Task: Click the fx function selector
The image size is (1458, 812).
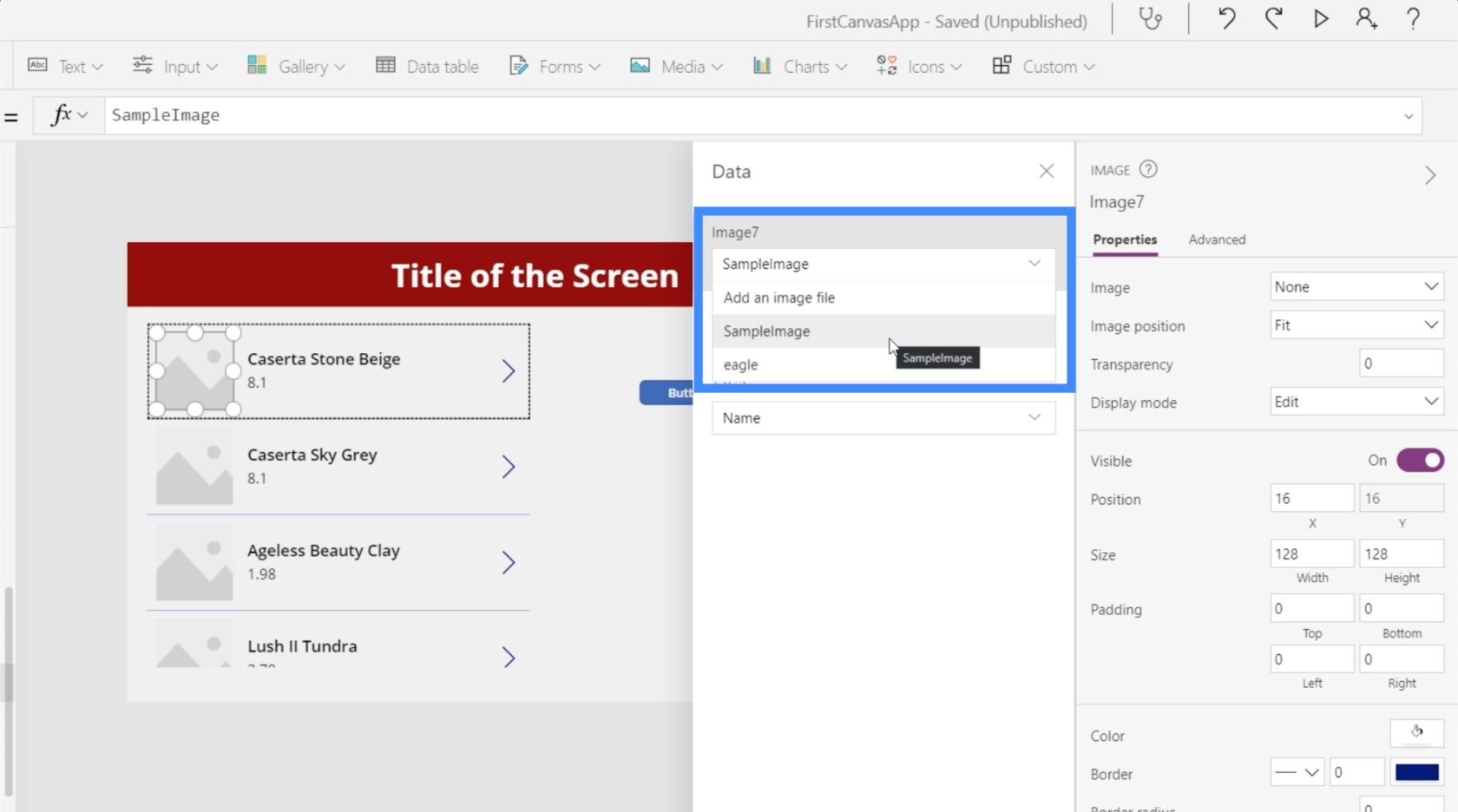Action: tap(69, 115)
